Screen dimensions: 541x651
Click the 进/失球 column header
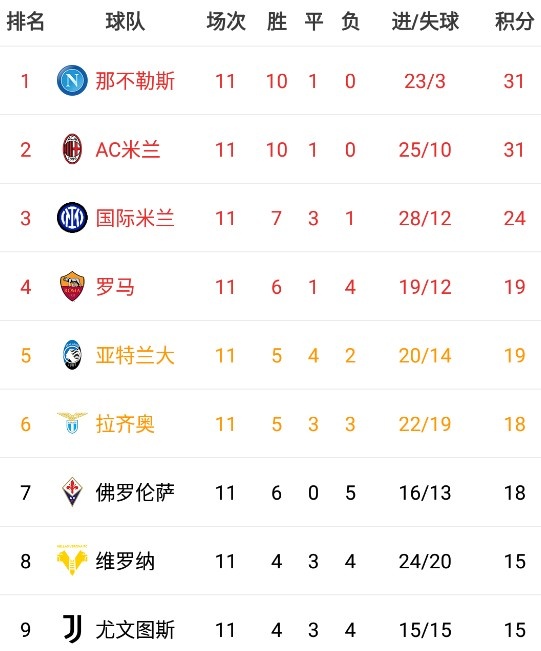(425, 21)
